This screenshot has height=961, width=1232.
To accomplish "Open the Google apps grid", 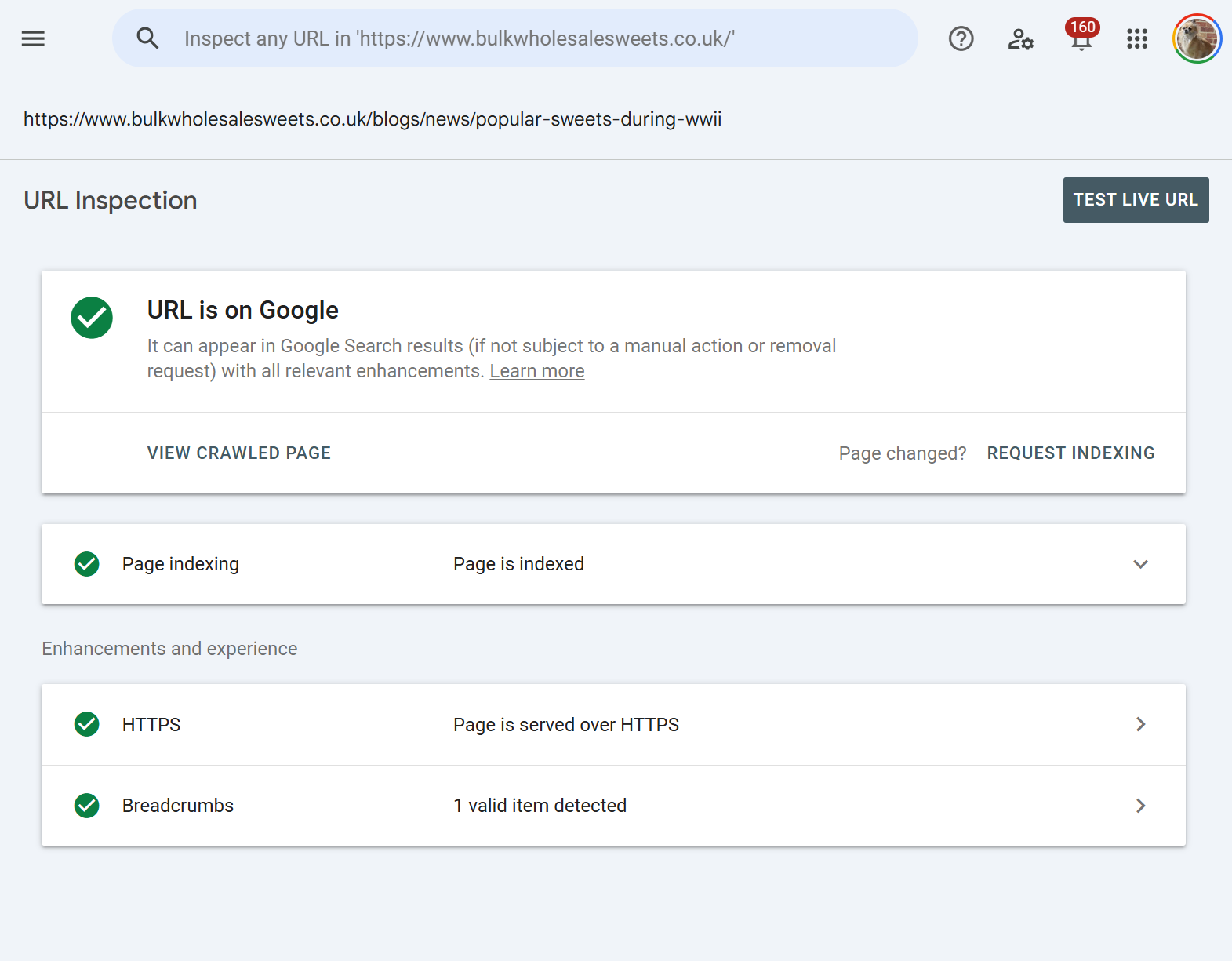I will (1136, 38).
